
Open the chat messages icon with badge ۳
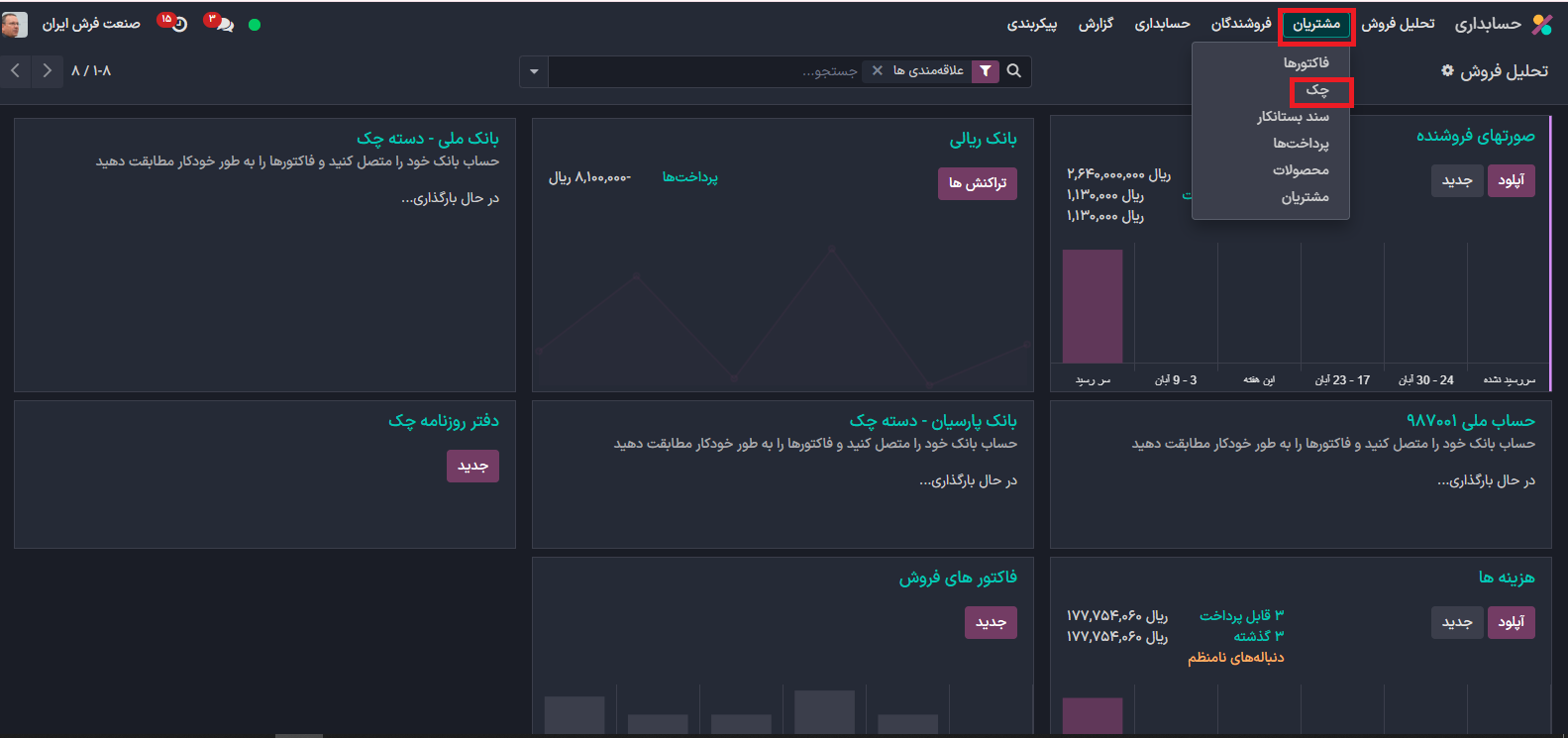coord(223,24)
